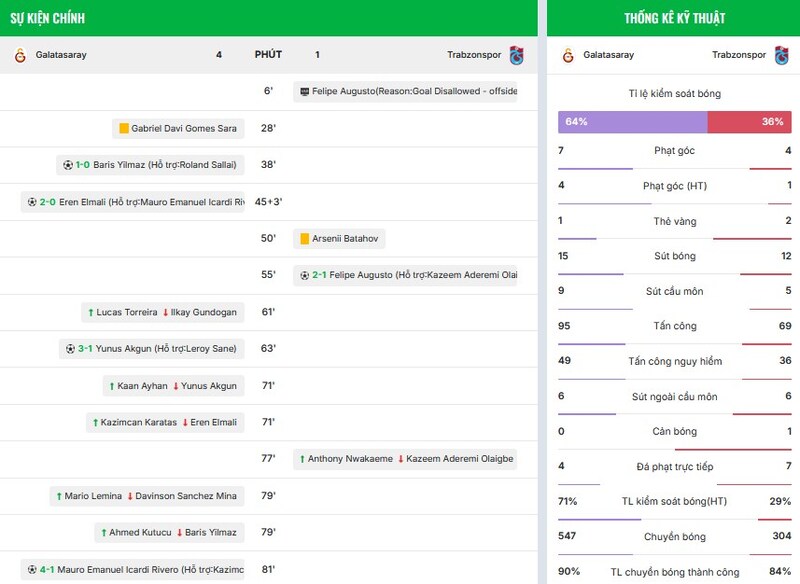Screen dimensions: 800x584
Task: Select the Anthony Nwakaeme substitution event
Action: [x=405, y=459]
